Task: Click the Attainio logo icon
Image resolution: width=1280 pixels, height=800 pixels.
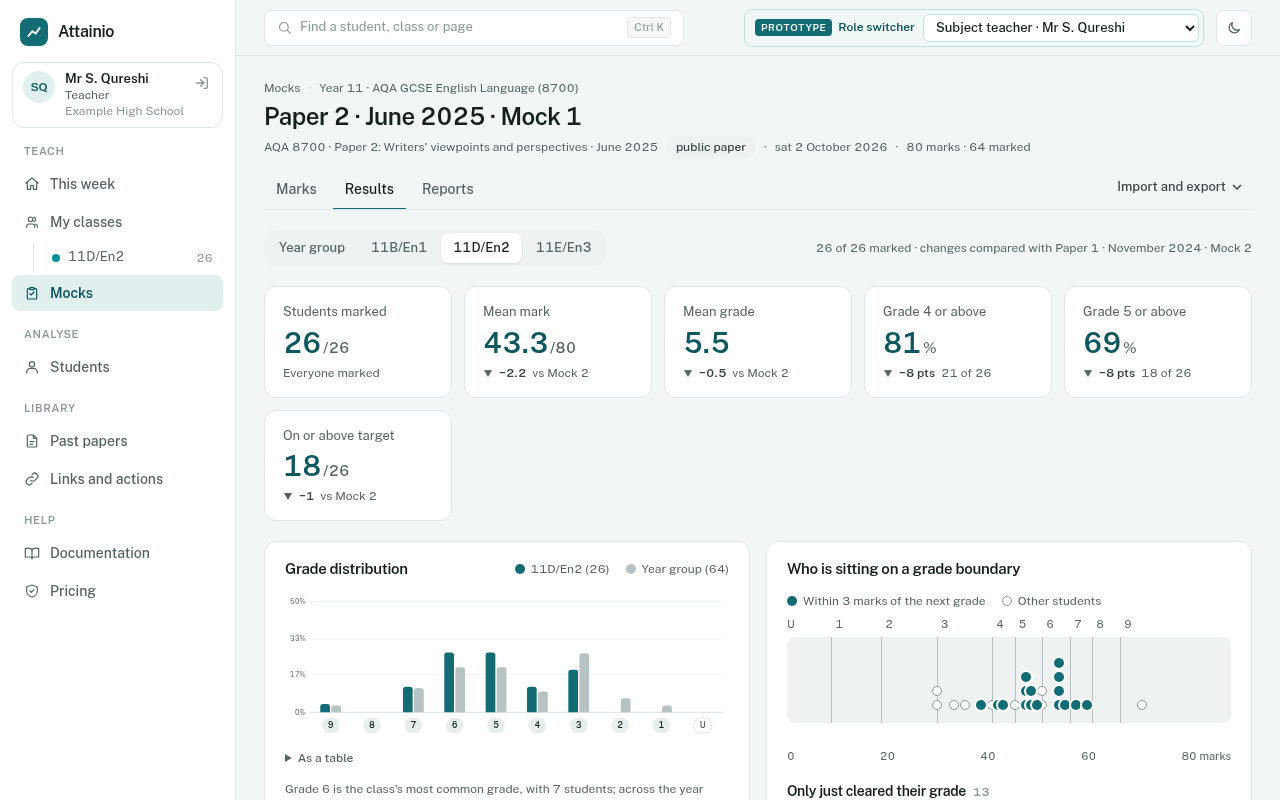Action: pos(34,32)
